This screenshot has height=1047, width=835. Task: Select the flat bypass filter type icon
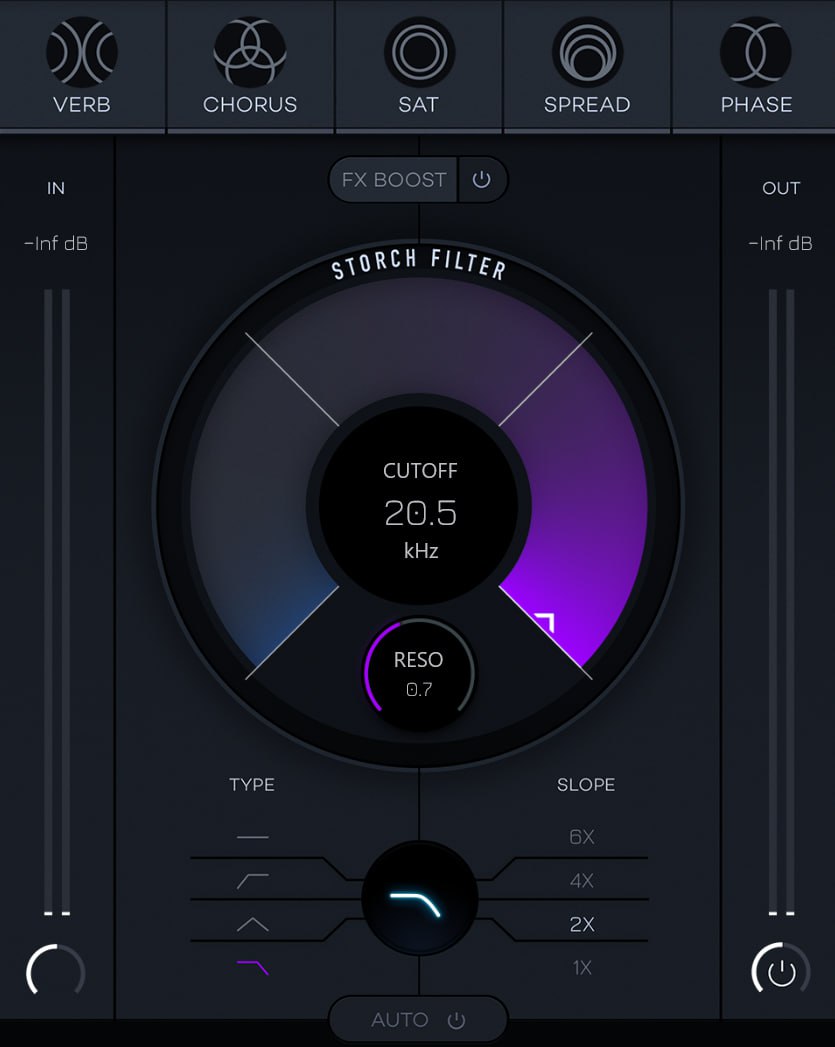pos(250,836)
